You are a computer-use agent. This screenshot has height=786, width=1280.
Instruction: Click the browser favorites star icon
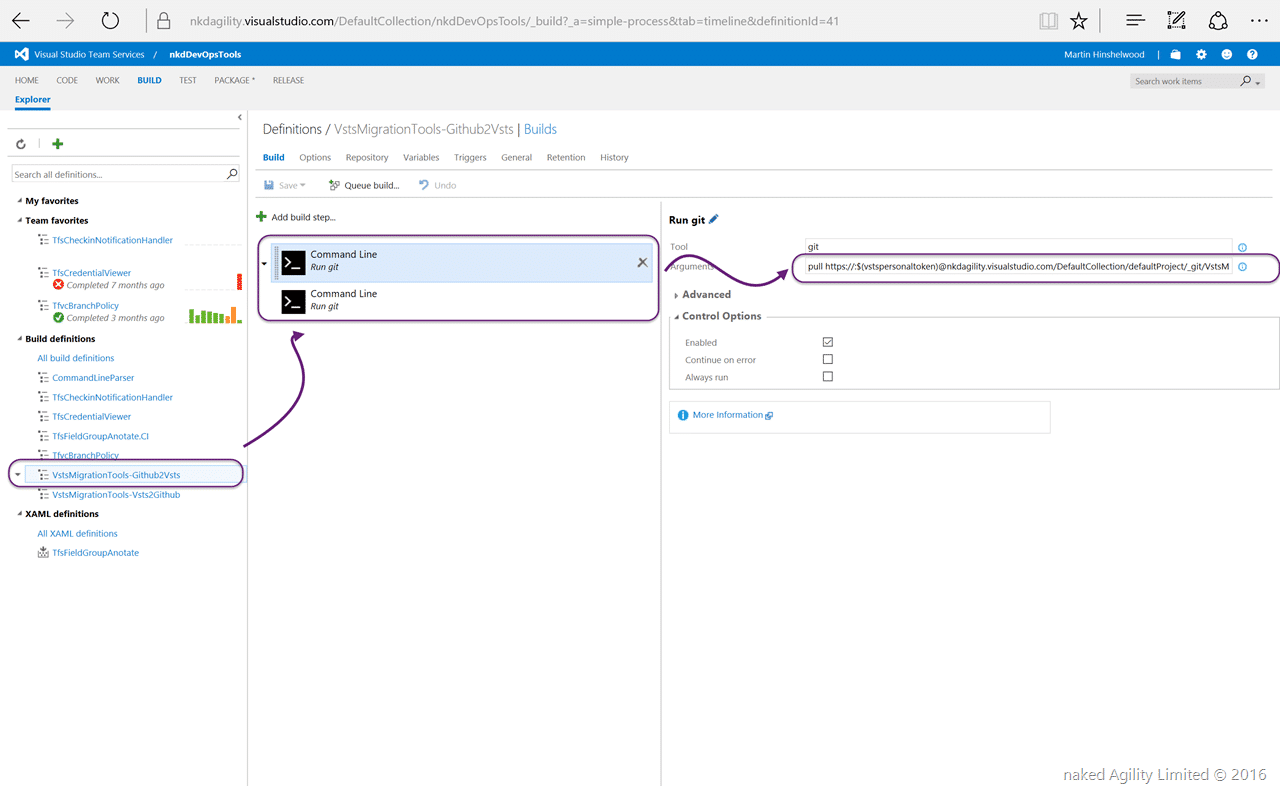1078,20
